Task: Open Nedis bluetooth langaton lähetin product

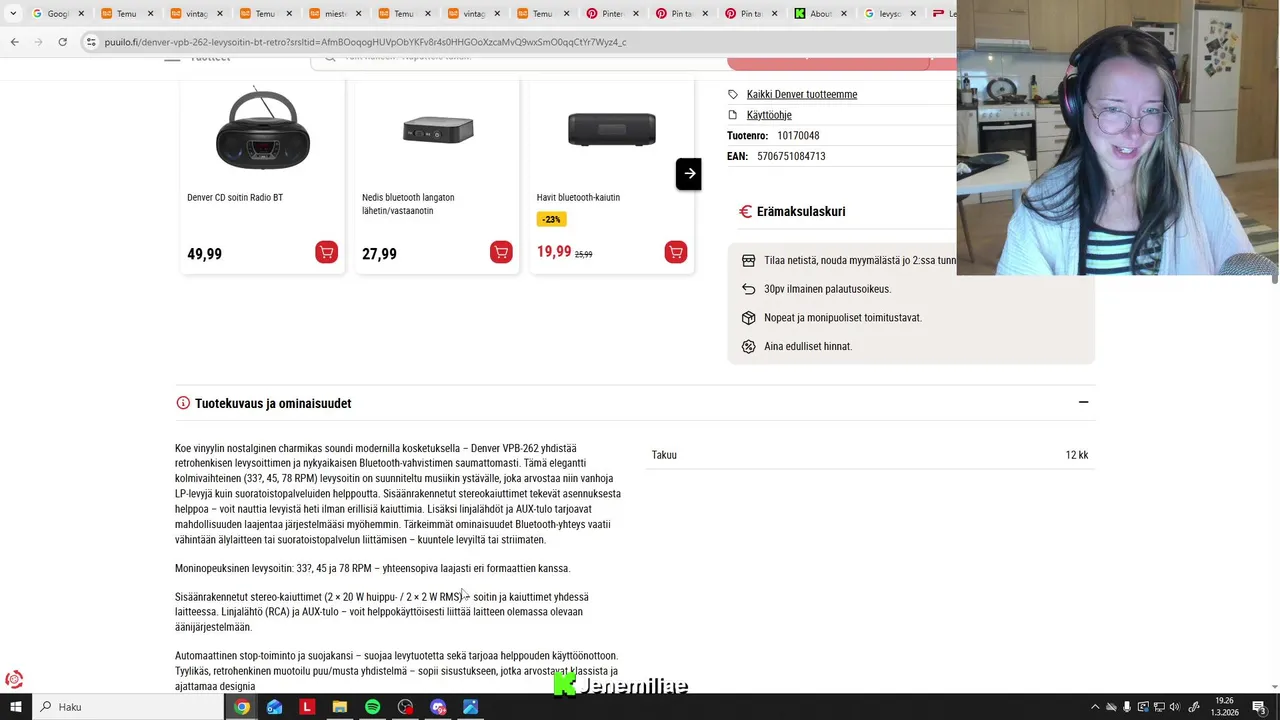Action: tap(408, 204)
